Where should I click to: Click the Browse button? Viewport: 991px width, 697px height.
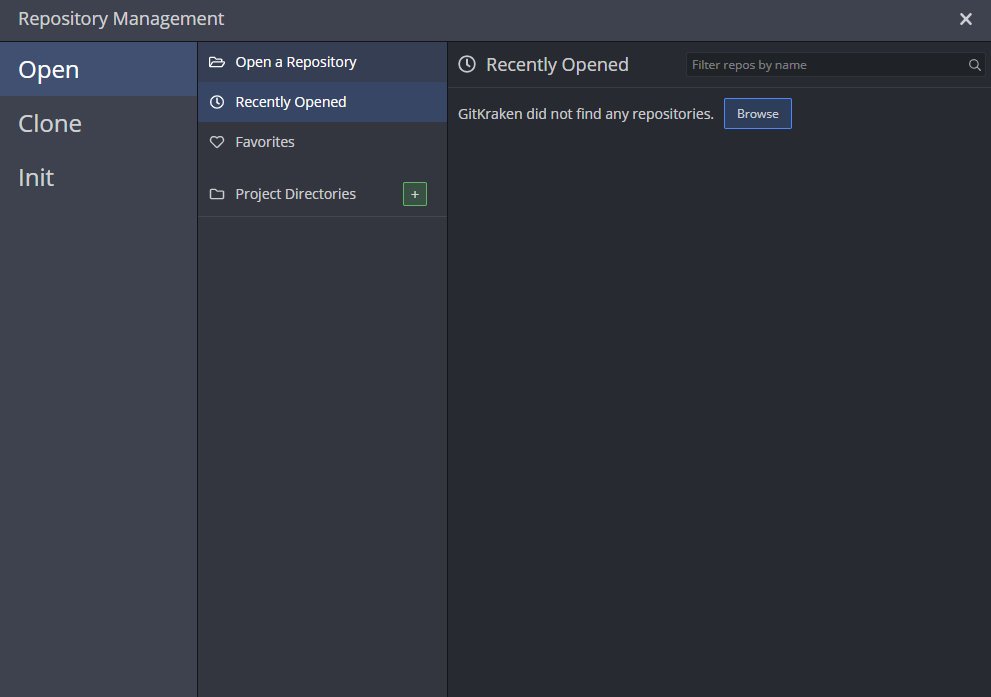click(757, 114)
